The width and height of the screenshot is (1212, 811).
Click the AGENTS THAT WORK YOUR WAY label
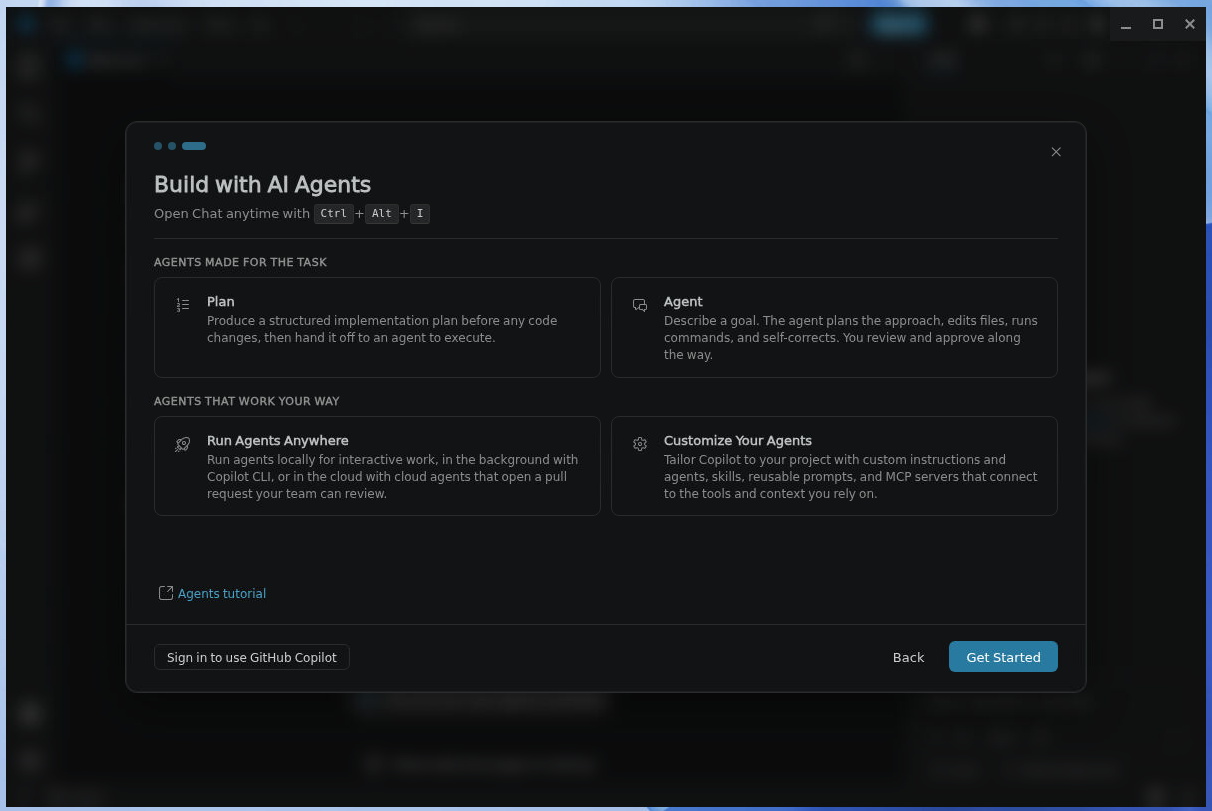pyautogui.click(x=247, y=401)
